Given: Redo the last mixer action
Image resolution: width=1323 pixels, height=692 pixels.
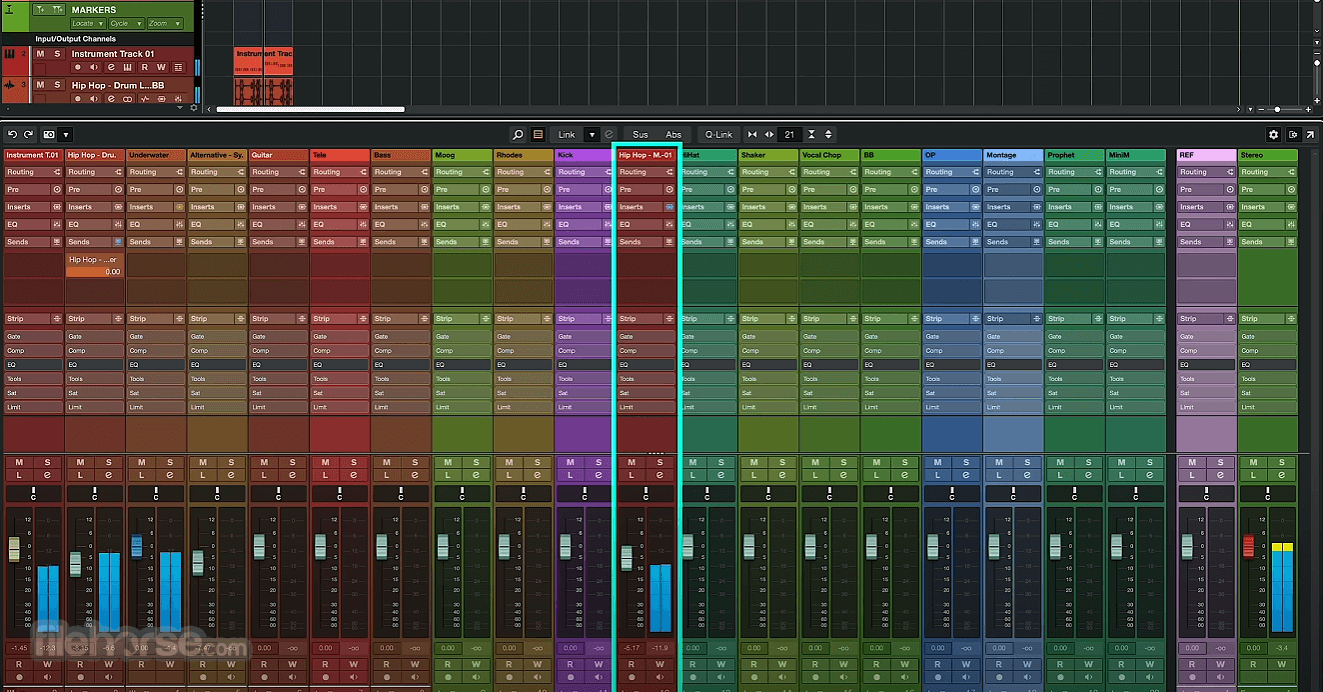Looking at the screenshot, I should click(x=29, y=134).
